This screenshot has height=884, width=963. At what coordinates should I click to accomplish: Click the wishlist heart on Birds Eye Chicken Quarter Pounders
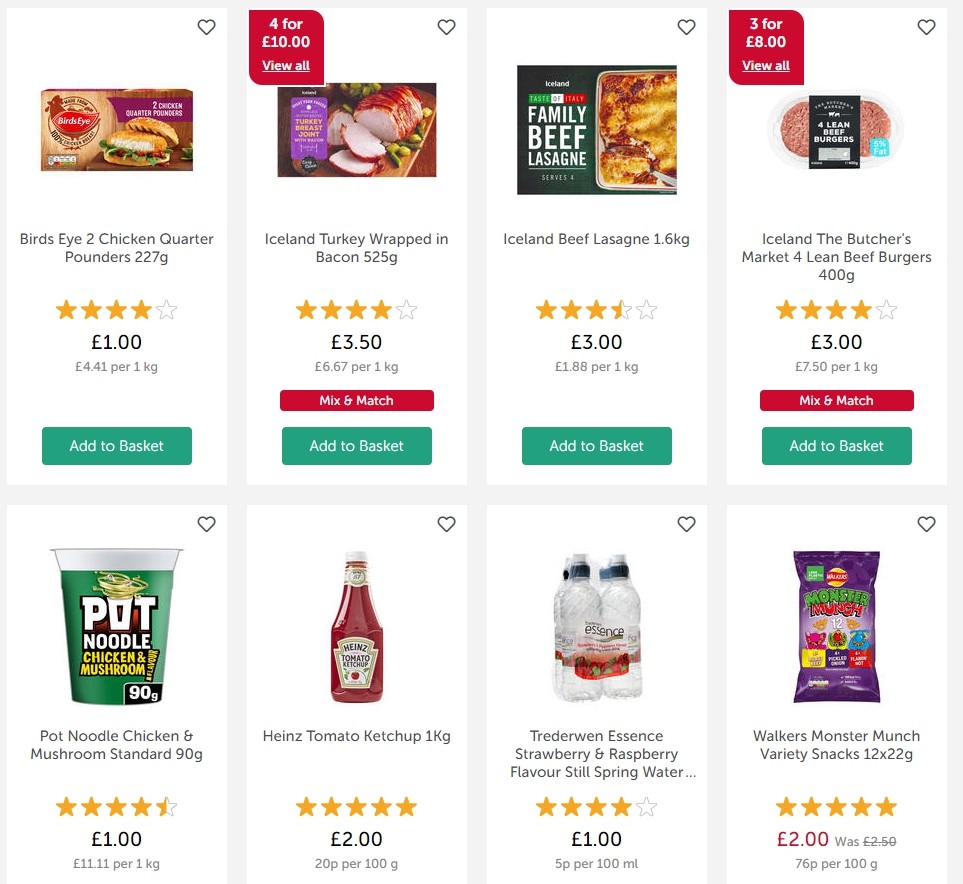206,27
